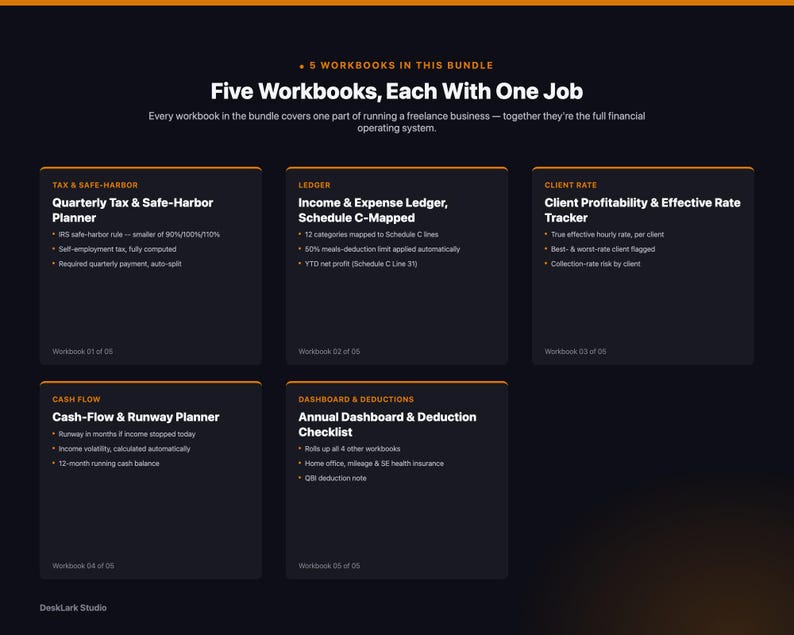The width and height of the screenshot is (794, 635).
Task: Click 'Rolls up all 4 other workbooks' bullet
Action: point(352,449)
